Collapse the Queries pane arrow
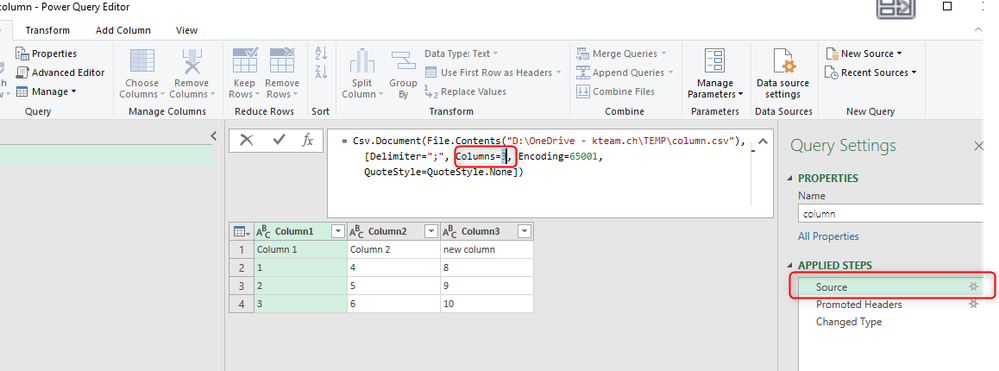Screen dimensions: 999x371 (214, 136)
